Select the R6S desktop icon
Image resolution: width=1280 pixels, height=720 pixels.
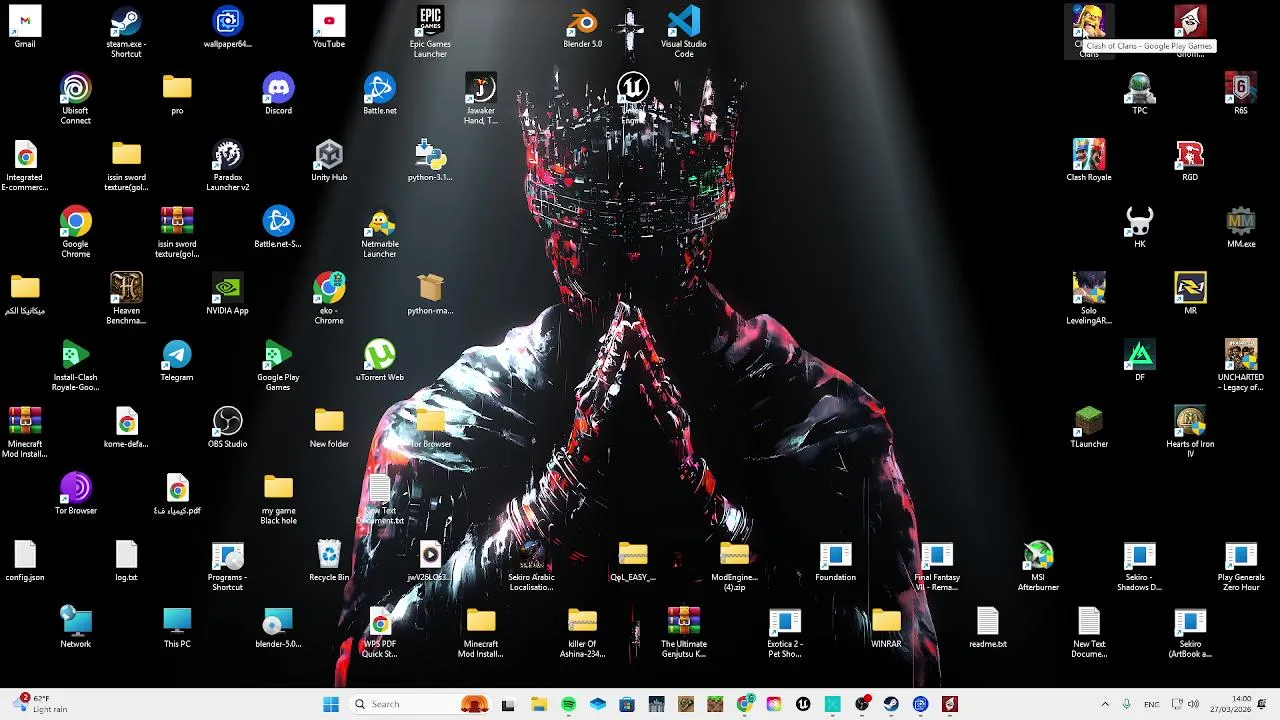point(1241,95)
